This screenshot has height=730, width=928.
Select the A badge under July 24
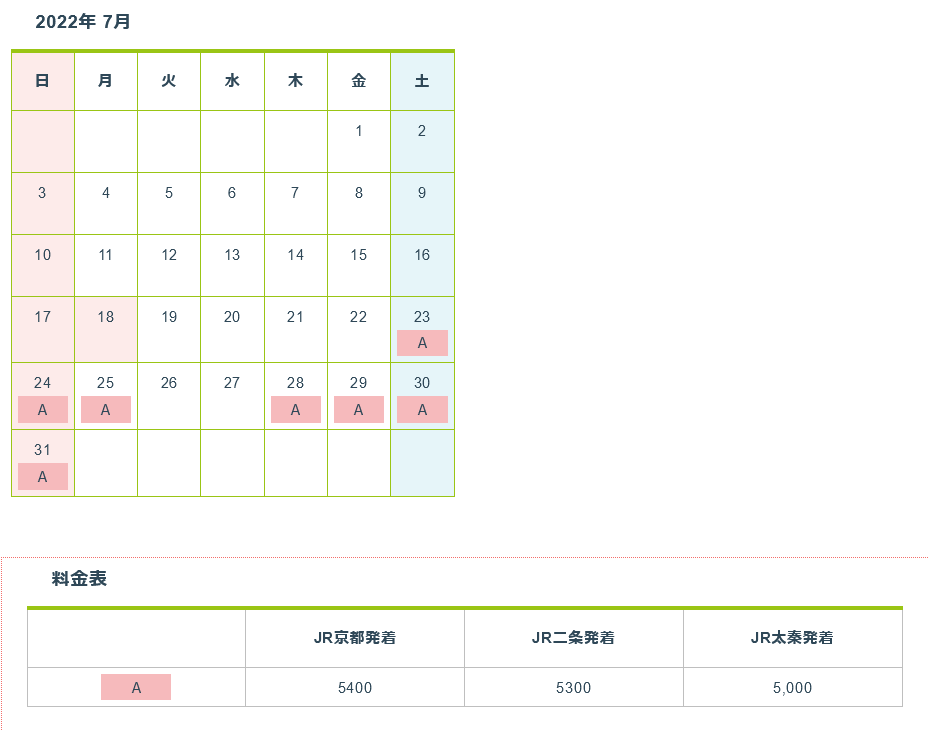click(43, 410)
